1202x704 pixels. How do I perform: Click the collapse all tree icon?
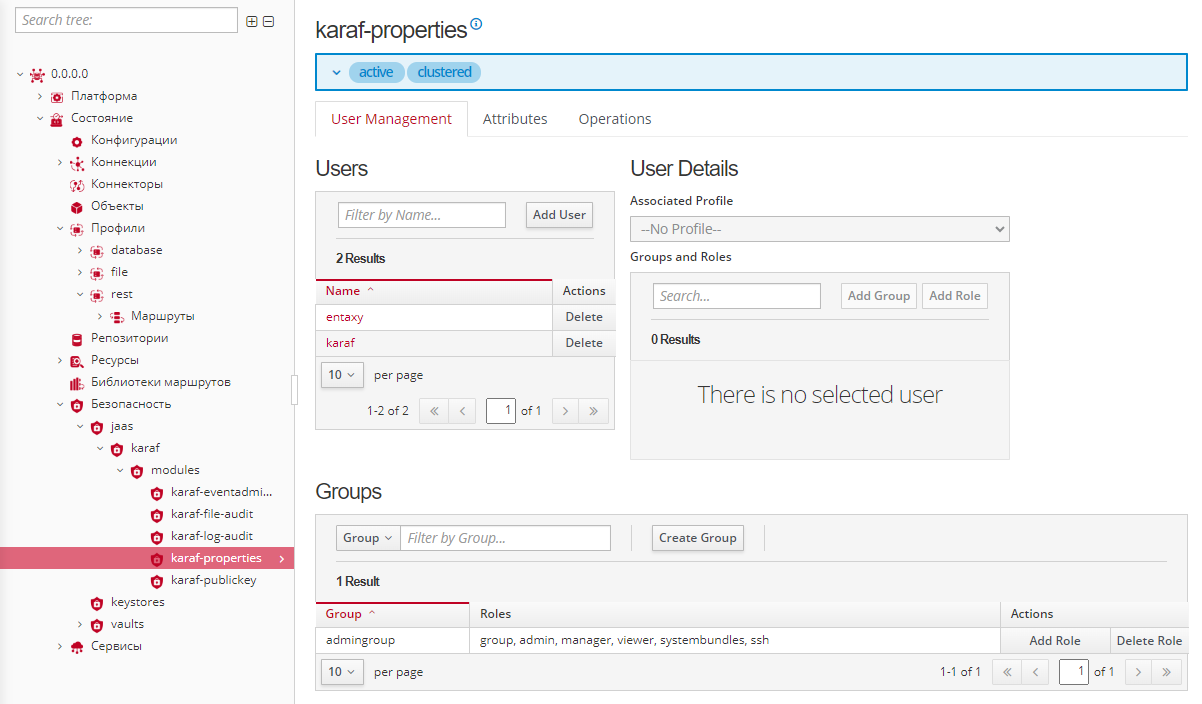pos(268,21)
